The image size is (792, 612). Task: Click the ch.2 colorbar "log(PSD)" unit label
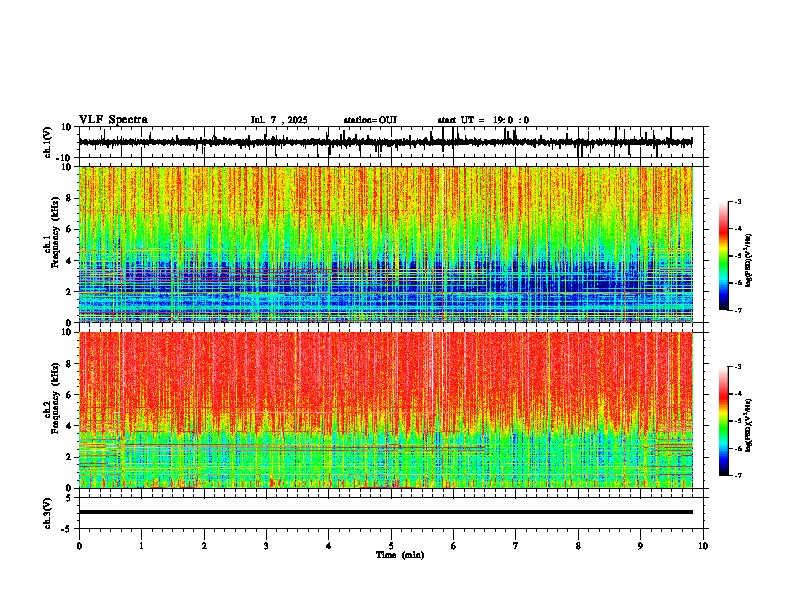tap(749, 425)
